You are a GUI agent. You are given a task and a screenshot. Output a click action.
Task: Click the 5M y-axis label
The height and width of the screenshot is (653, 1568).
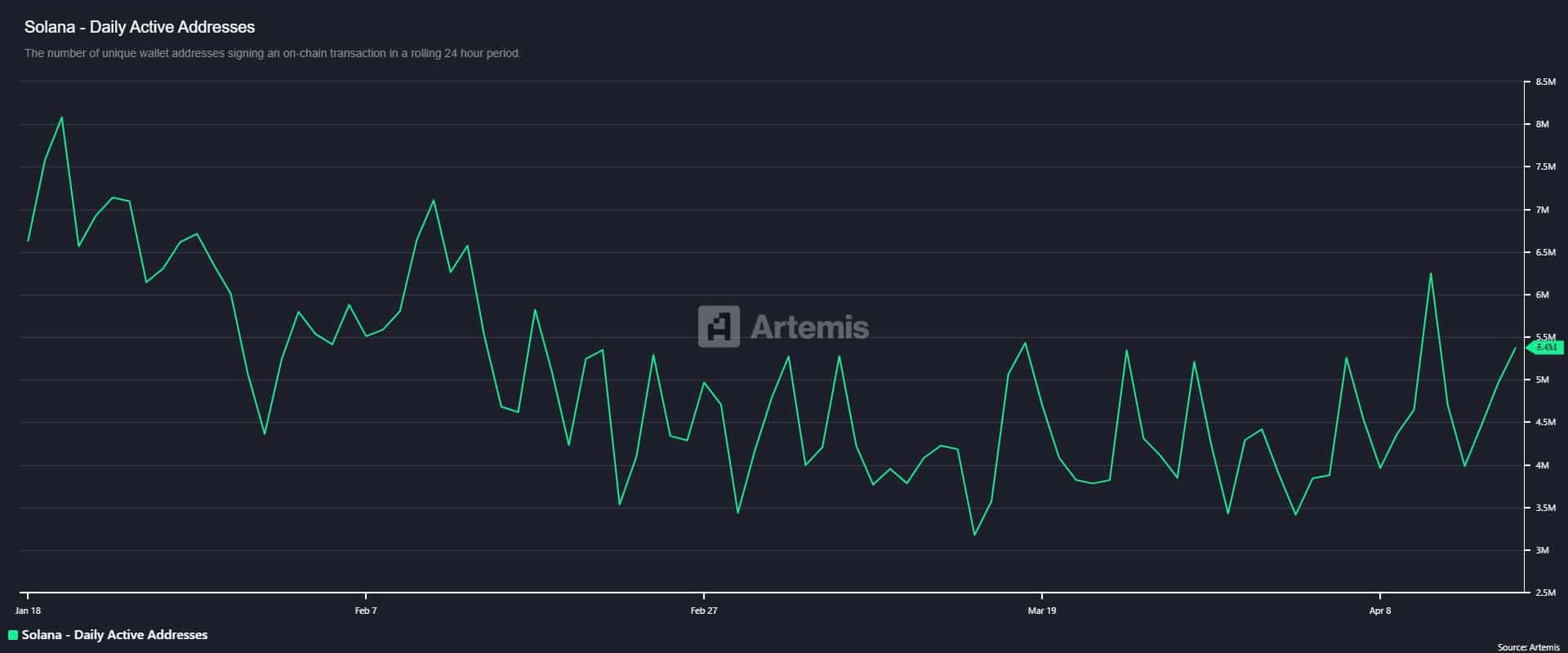point(1542,380)
